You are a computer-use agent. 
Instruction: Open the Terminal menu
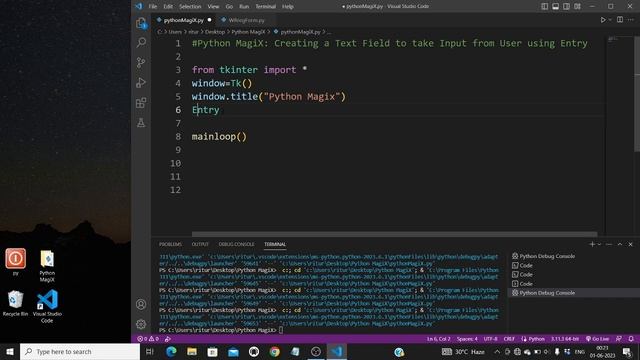coord(265,6)
